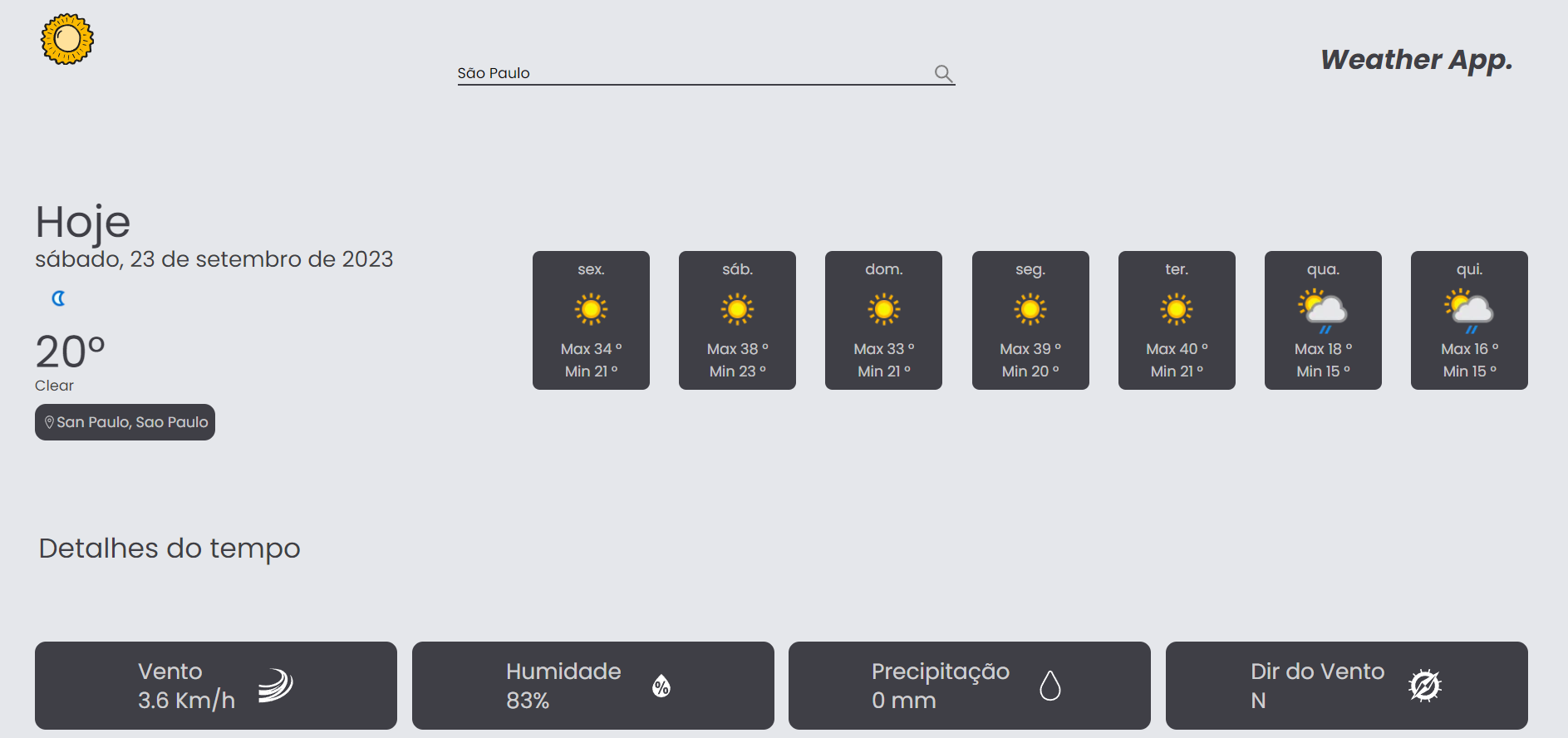Click Max 38 ° on sáb. card

(x=737, y=349)
